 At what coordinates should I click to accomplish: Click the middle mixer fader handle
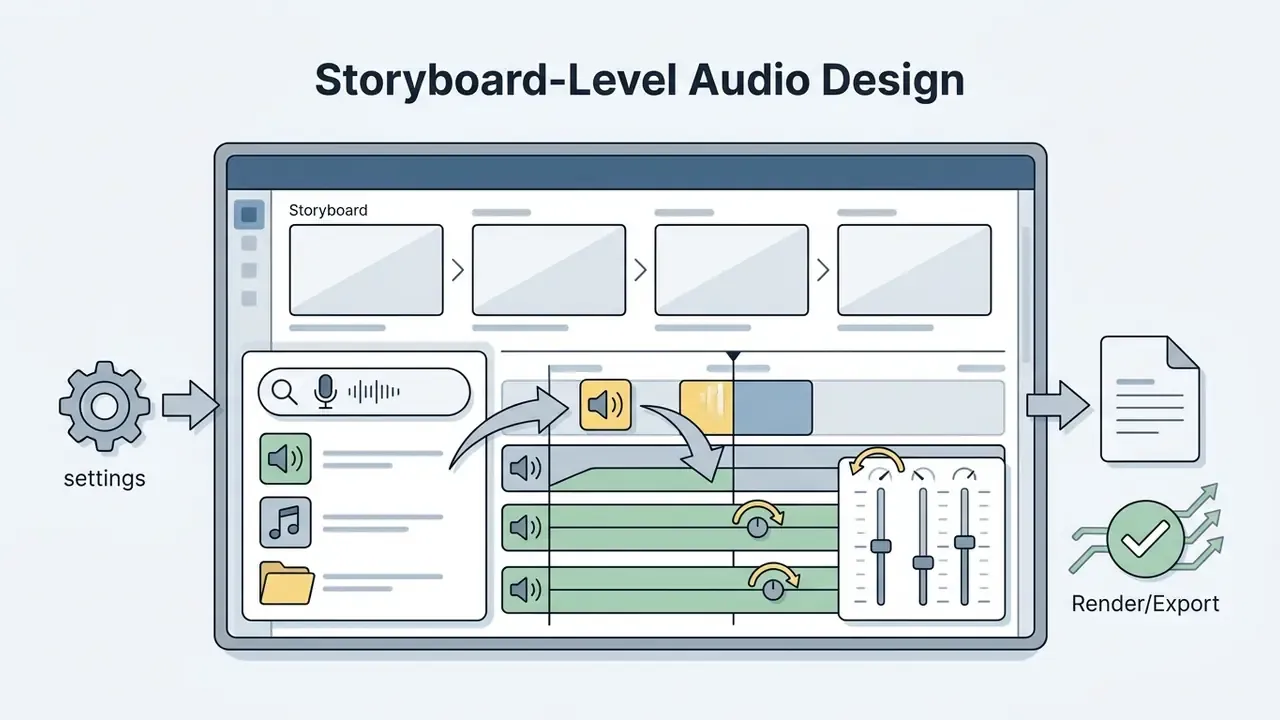click(x=923, y=563)
